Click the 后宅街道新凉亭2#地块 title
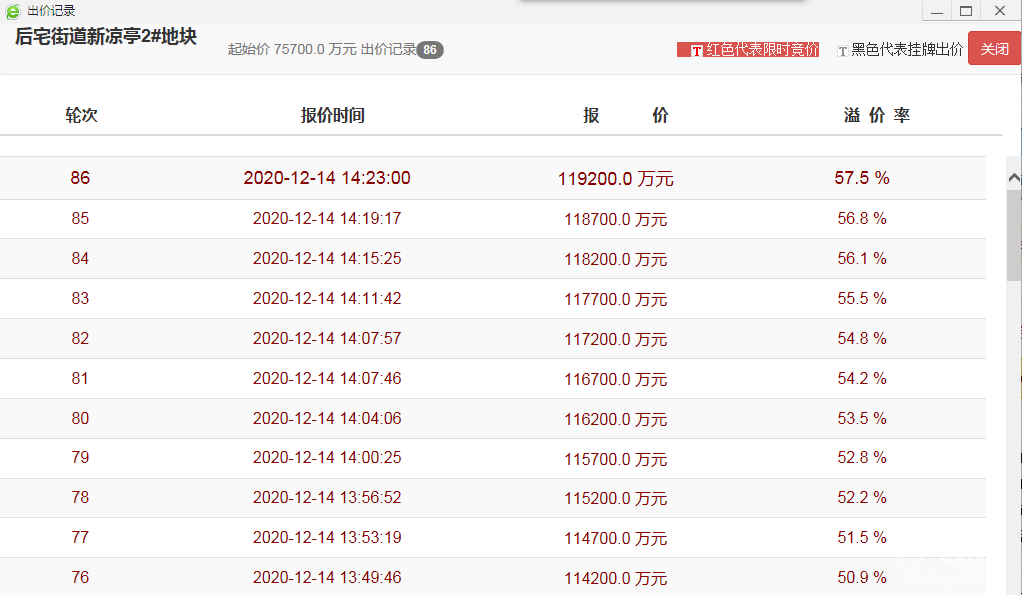1022x595 pixels. 106,37
